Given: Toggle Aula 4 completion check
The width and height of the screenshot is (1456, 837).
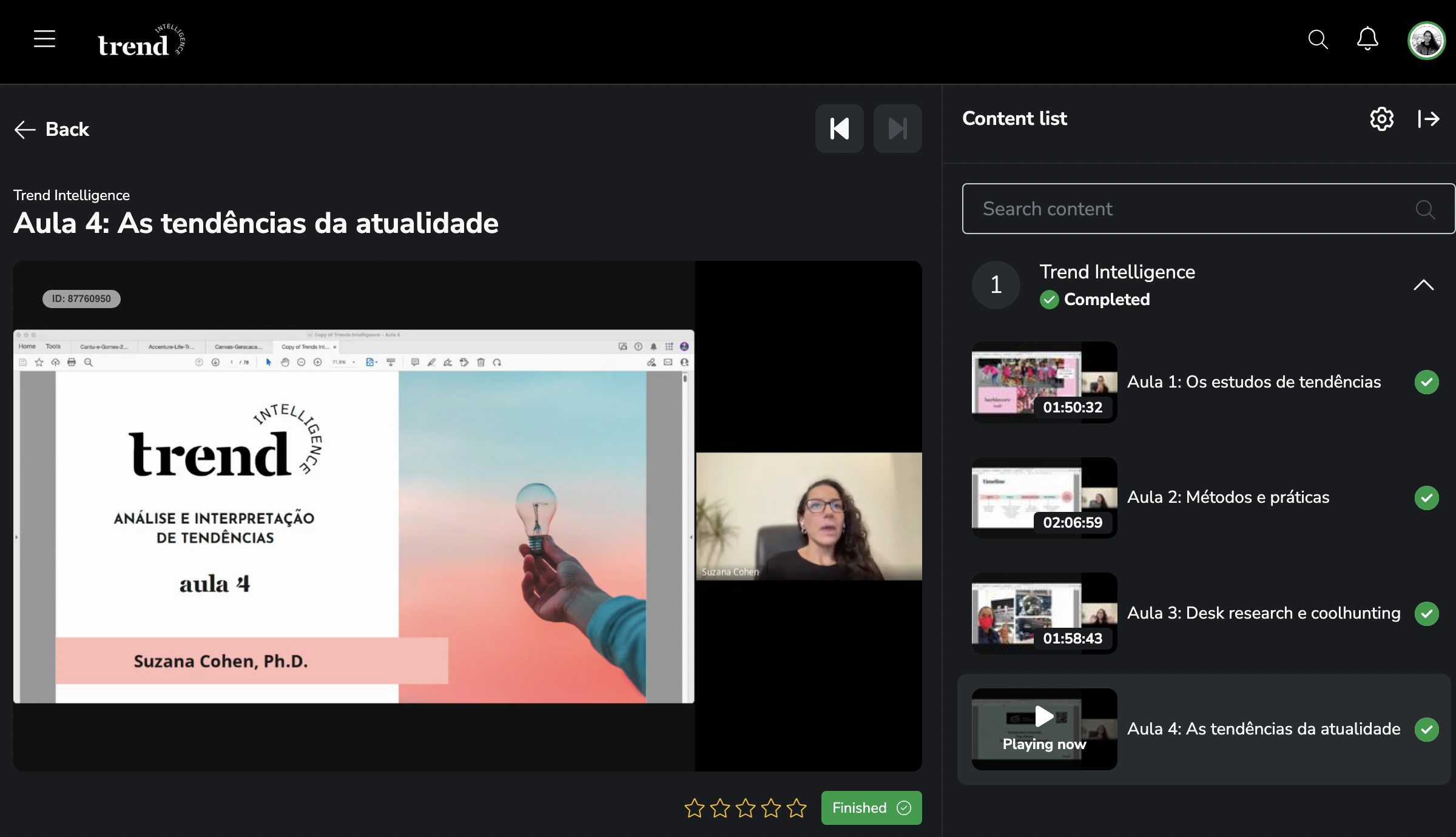Looking at the screenshot, I should (1427, 730).
